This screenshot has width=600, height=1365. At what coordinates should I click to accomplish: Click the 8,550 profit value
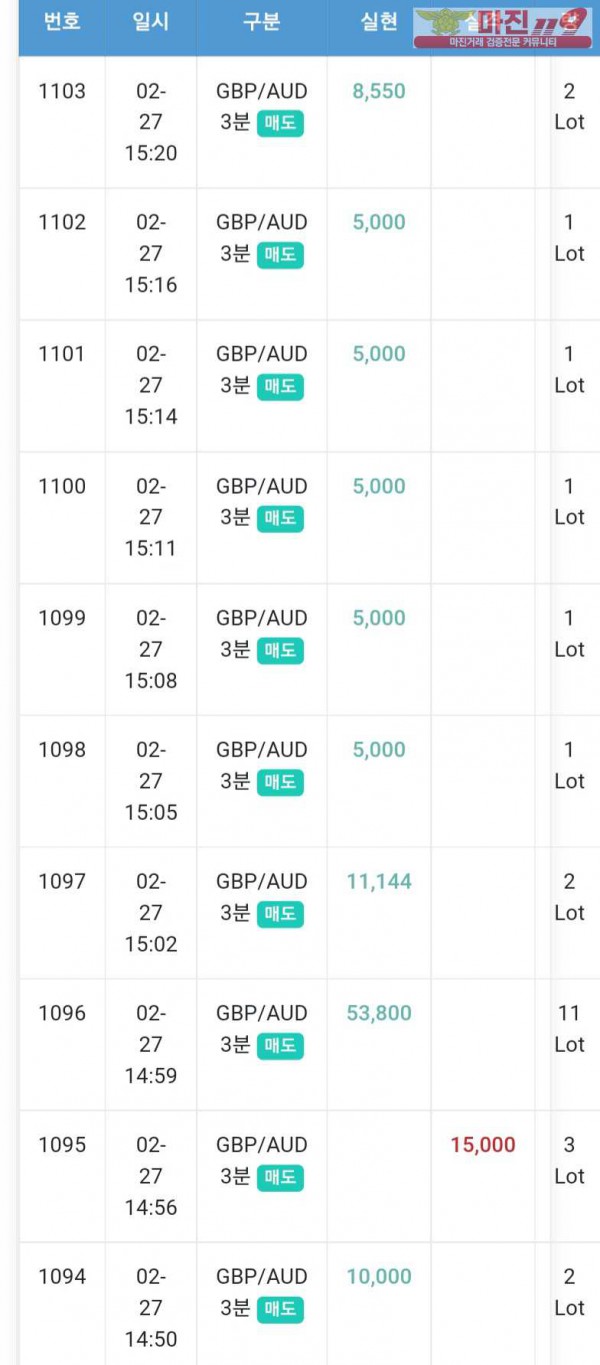(x=379, y=91)
